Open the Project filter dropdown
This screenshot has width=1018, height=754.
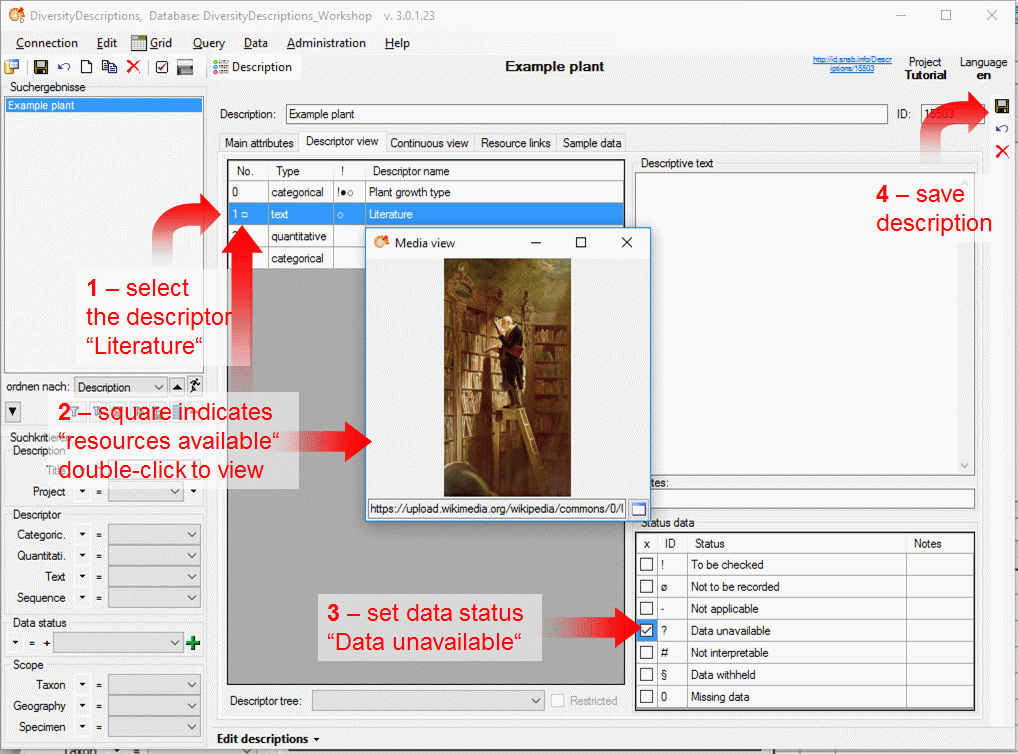[144, 492]
